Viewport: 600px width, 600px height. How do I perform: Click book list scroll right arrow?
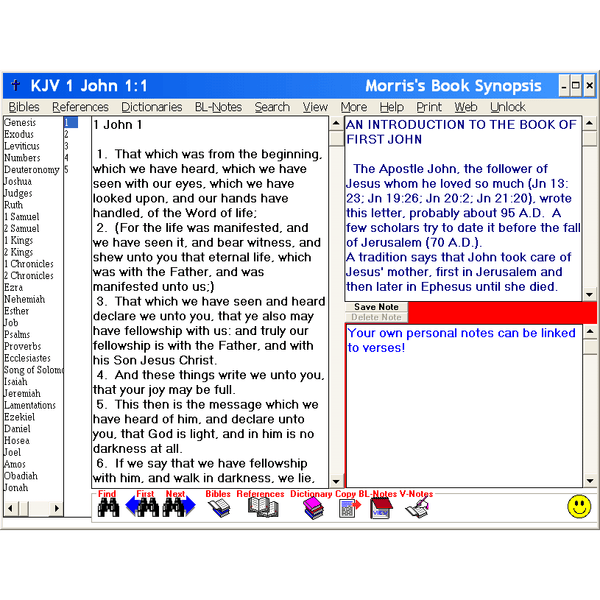[x=57, y=508]
